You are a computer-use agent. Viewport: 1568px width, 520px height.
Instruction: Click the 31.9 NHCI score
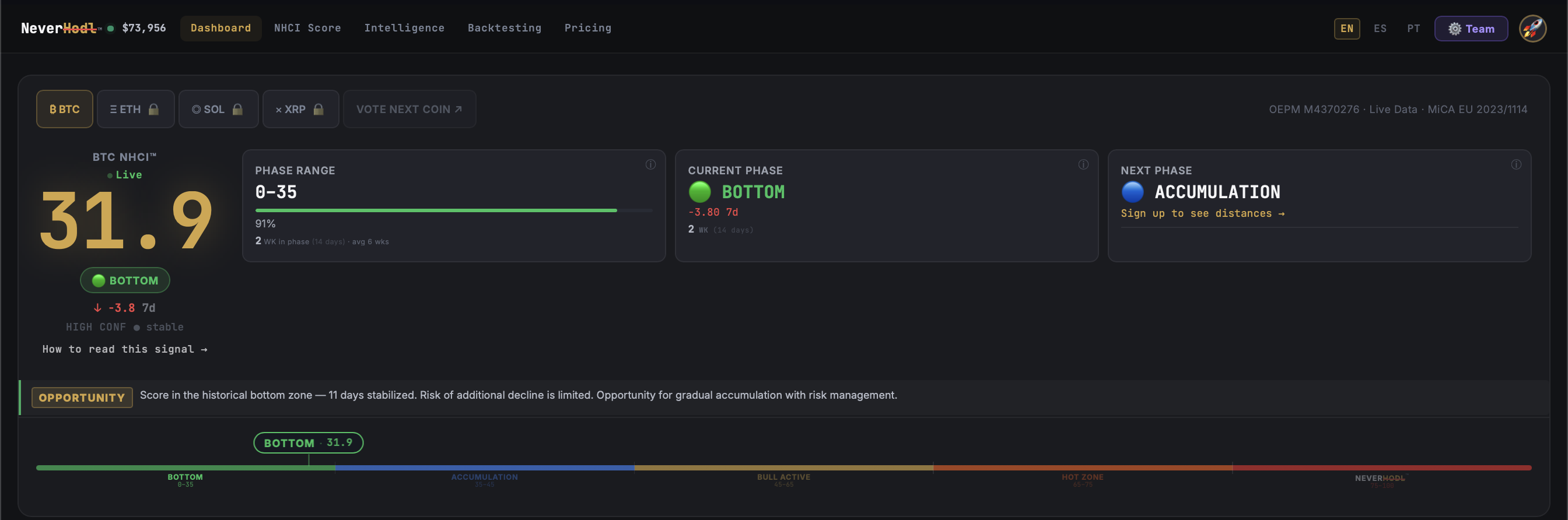pos(126,220)
